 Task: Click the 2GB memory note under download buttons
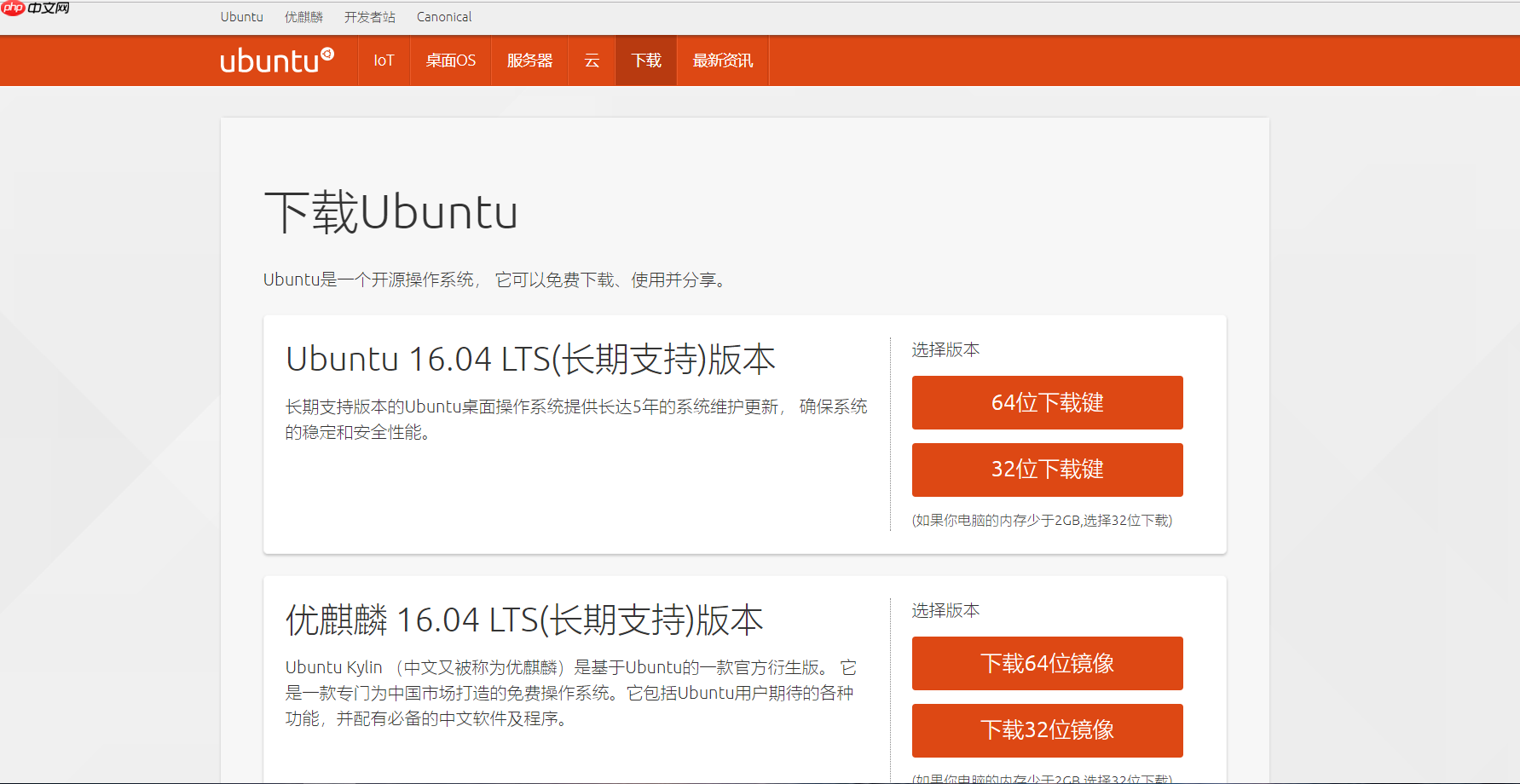point(1042,520)
